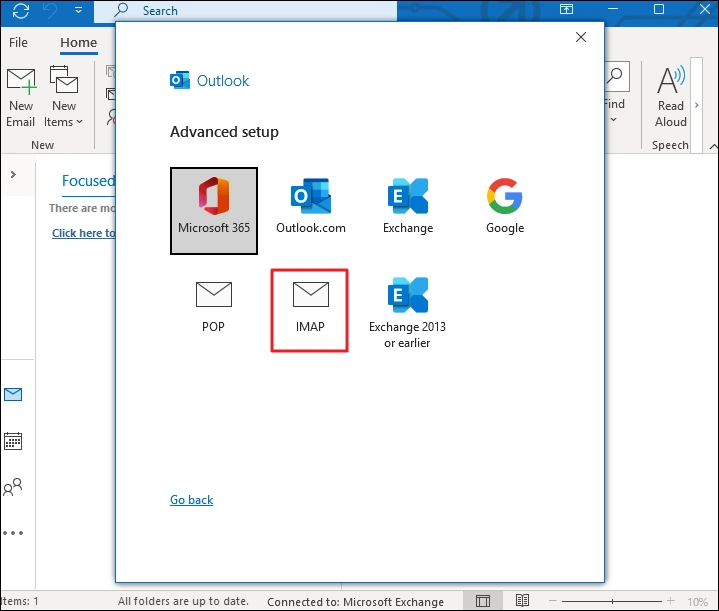Switch to Normal view in status bar

[x=483, y=601]
